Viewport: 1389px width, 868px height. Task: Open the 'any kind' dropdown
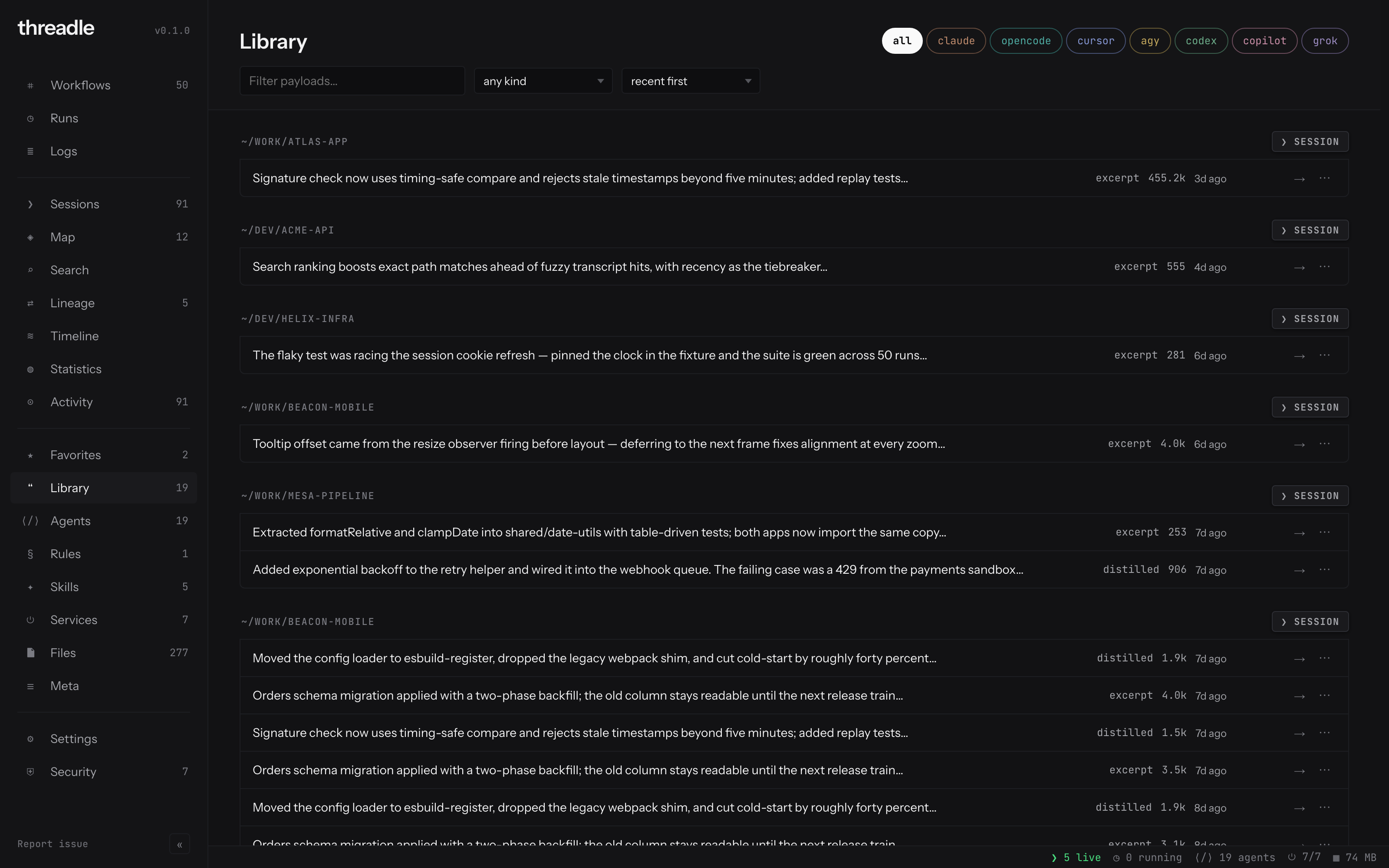pos(543,81)
